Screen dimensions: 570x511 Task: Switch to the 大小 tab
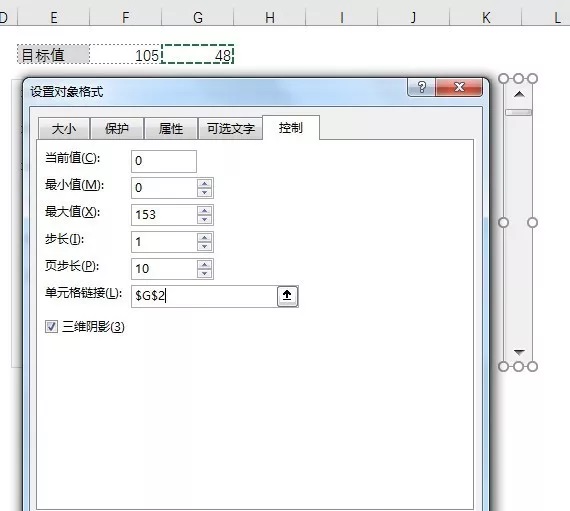pyautogui.click(x=64, y=129)
